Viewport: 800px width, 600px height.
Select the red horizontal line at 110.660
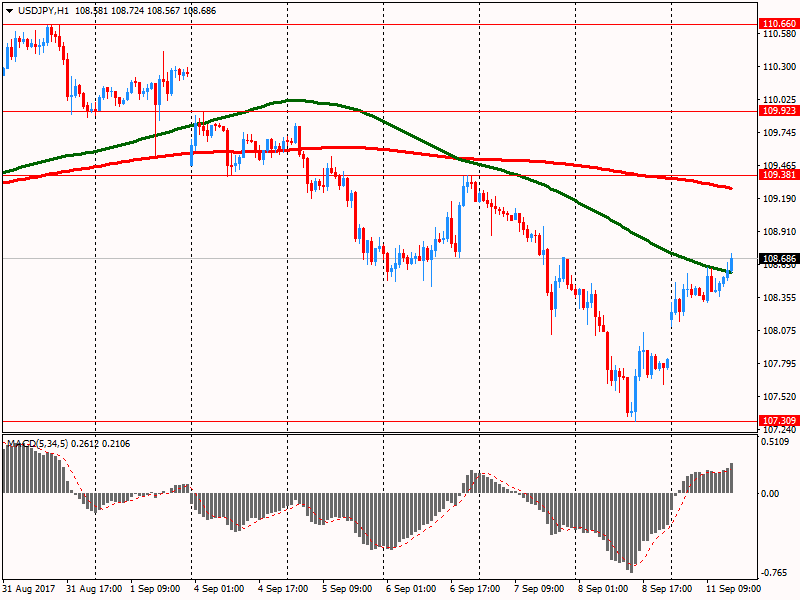click(x=380, y=24)
